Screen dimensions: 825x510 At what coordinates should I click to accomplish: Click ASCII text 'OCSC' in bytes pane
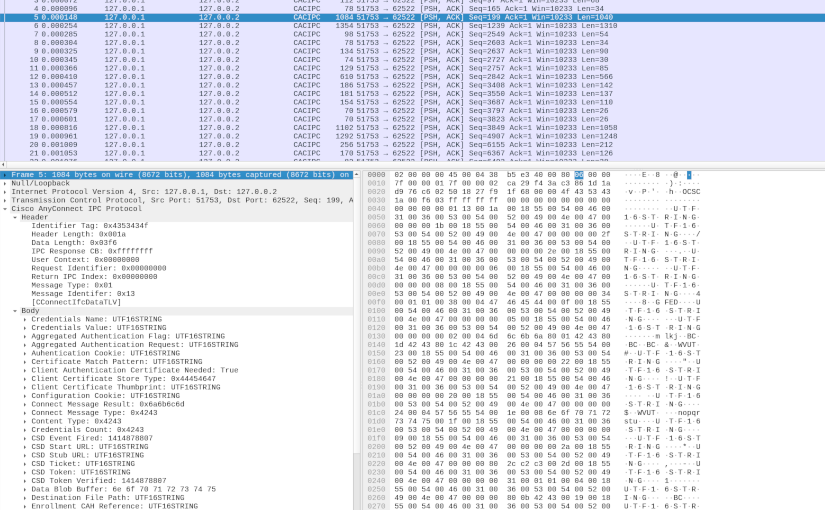coord(691,192)
